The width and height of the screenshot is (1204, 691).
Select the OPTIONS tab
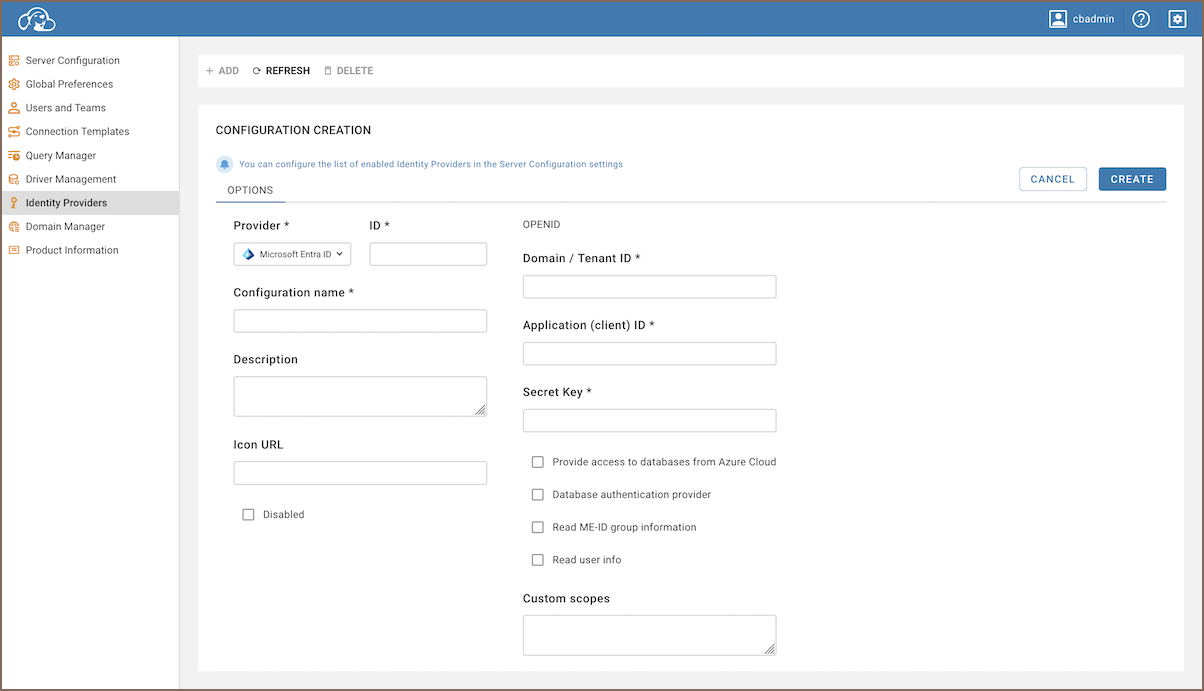(x=250, y=190)
